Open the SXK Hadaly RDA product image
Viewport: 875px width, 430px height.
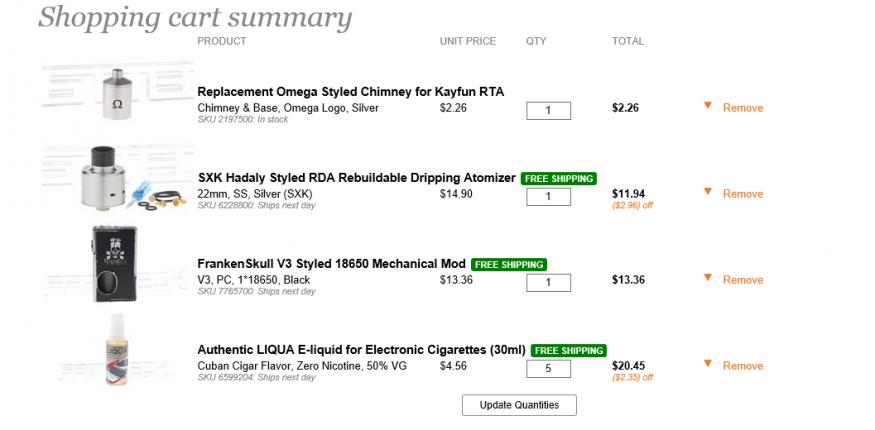tap(117, 178)
